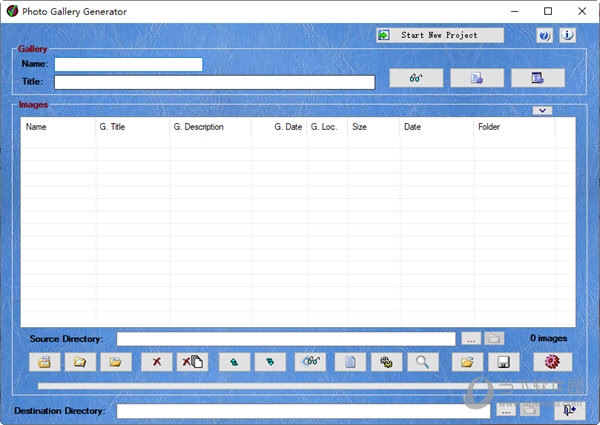
Task: Click the Name column header
Action: [58, 127]
